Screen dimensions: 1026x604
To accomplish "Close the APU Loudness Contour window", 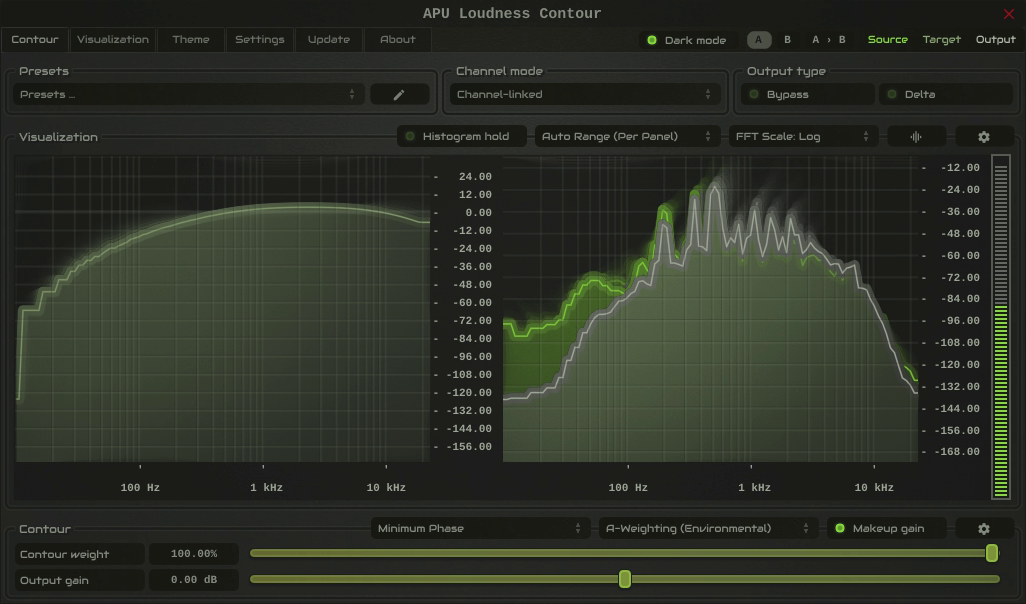I will click(x=1009, y=14).
